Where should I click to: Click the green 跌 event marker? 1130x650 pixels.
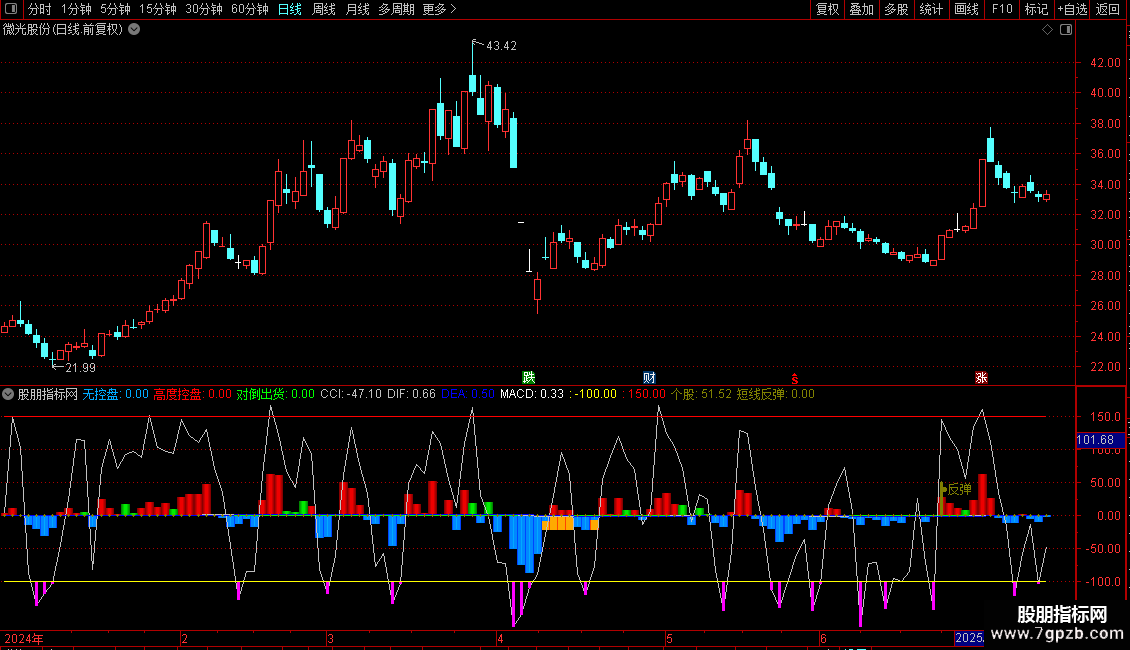pyautogui.click(x=529, y=378)
